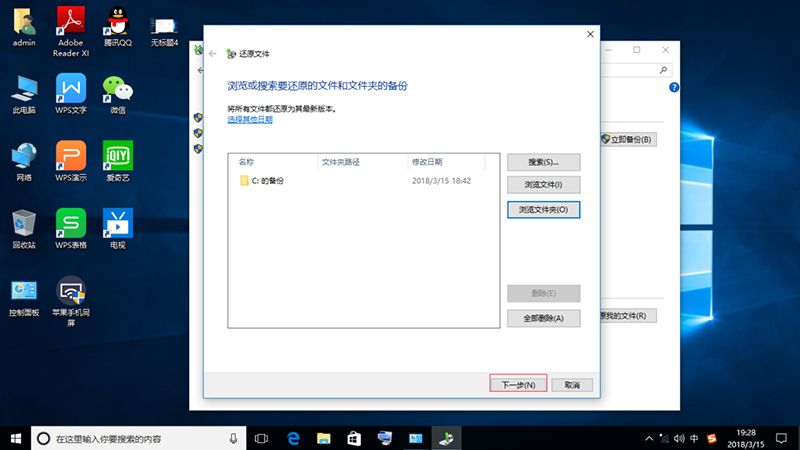
Task: Click the 2018/3/15 18:42 date cell
Action: (441, 181)
